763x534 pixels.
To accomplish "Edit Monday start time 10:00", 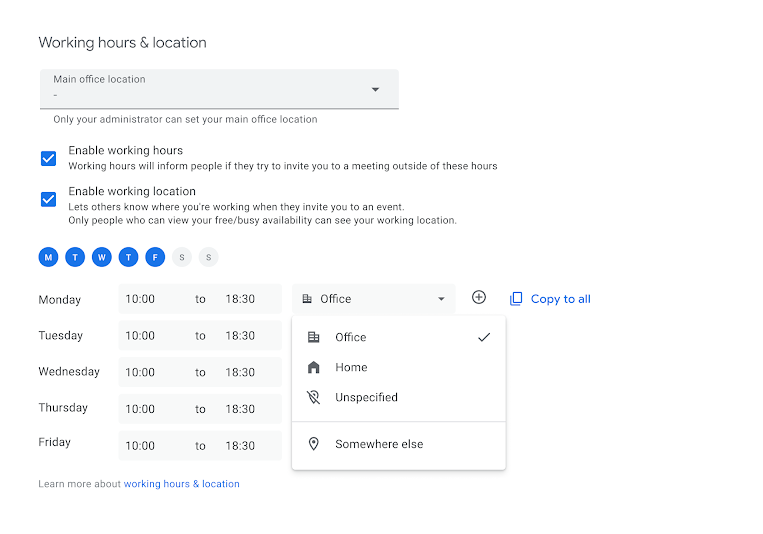I will pyautogui.click(x=140, y=299).
